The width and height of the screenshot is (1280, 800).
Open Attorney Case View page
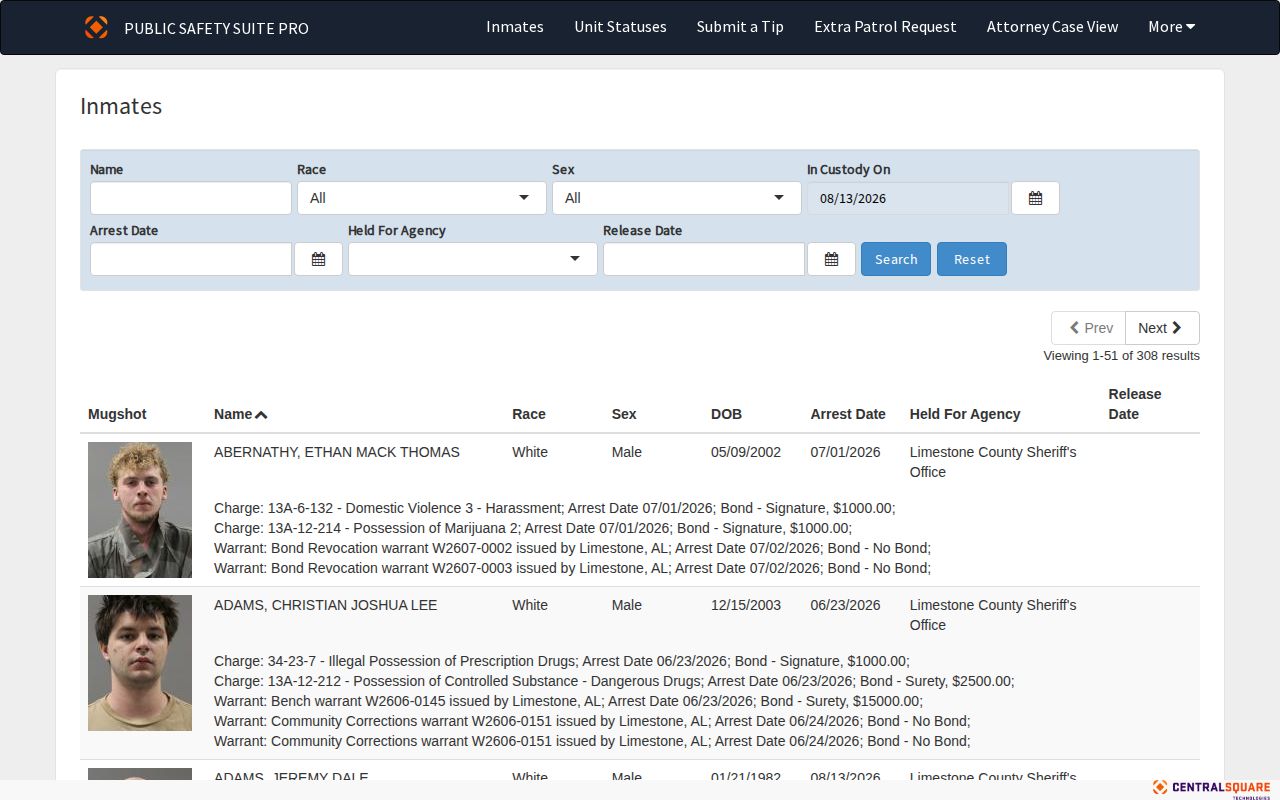point(1052,27)
